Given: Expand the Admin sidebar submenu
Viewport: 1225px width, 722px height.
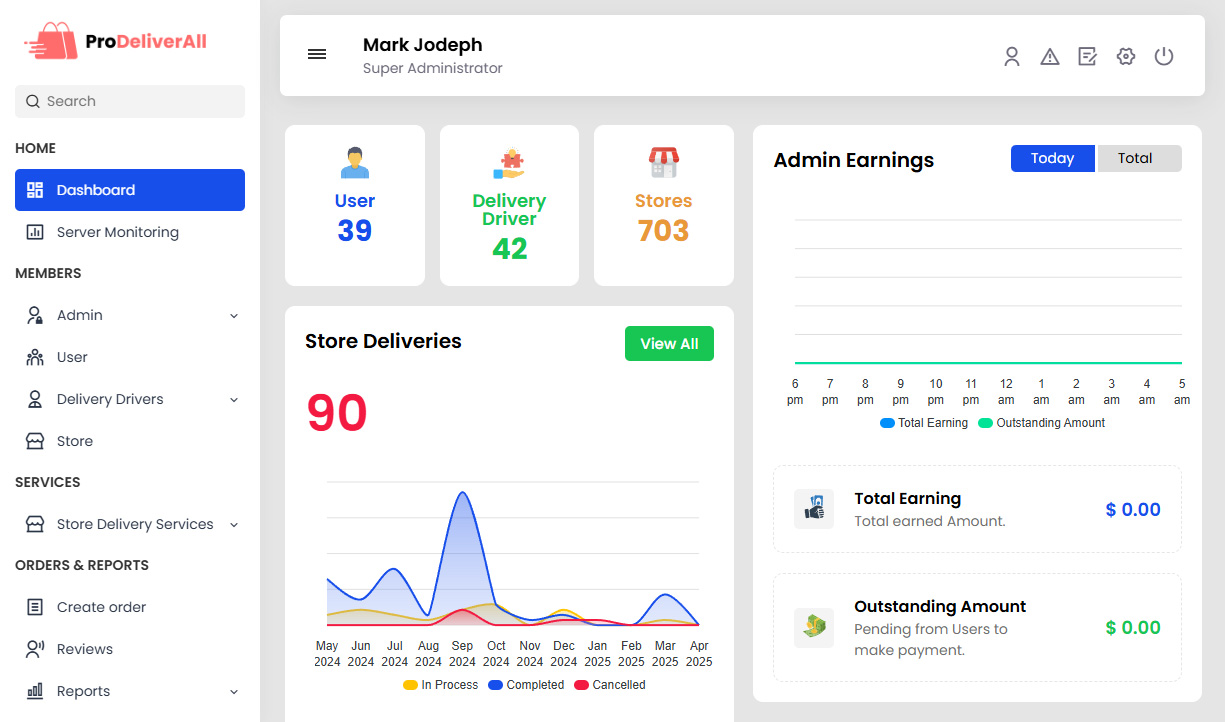Looking at the screenshot, I should [234, 316].
